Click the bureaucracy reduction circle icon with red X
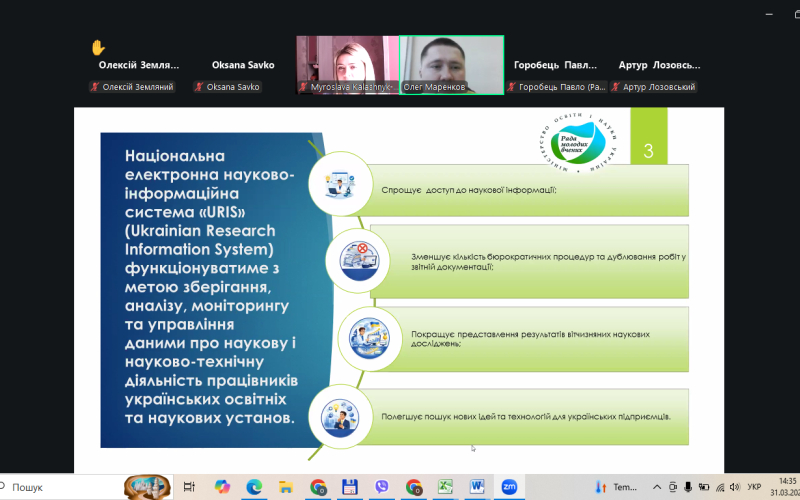 click(358, 261)
